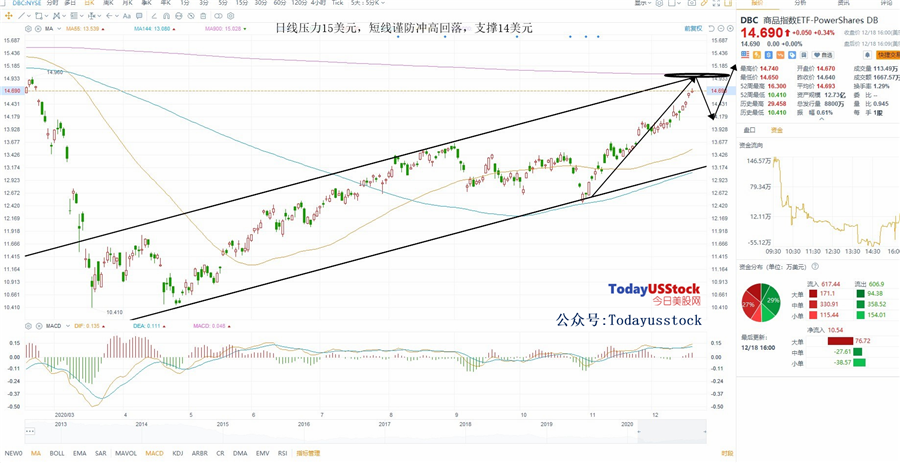
Task: Click the timeline range handle with three dots
Action: click(30, 431)
